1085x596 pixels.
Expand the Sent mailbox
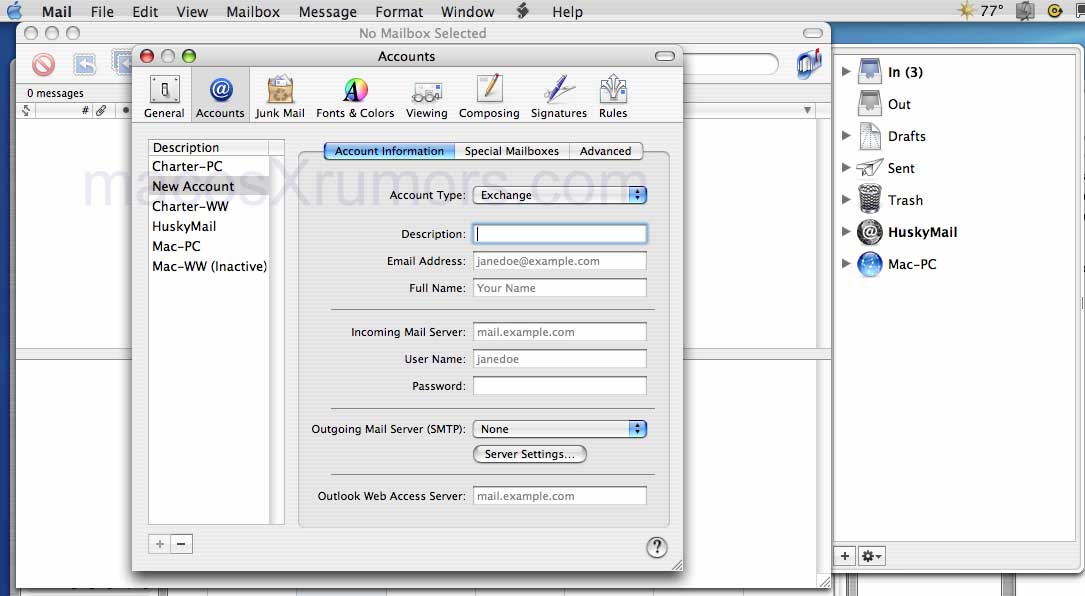point(846,168)
